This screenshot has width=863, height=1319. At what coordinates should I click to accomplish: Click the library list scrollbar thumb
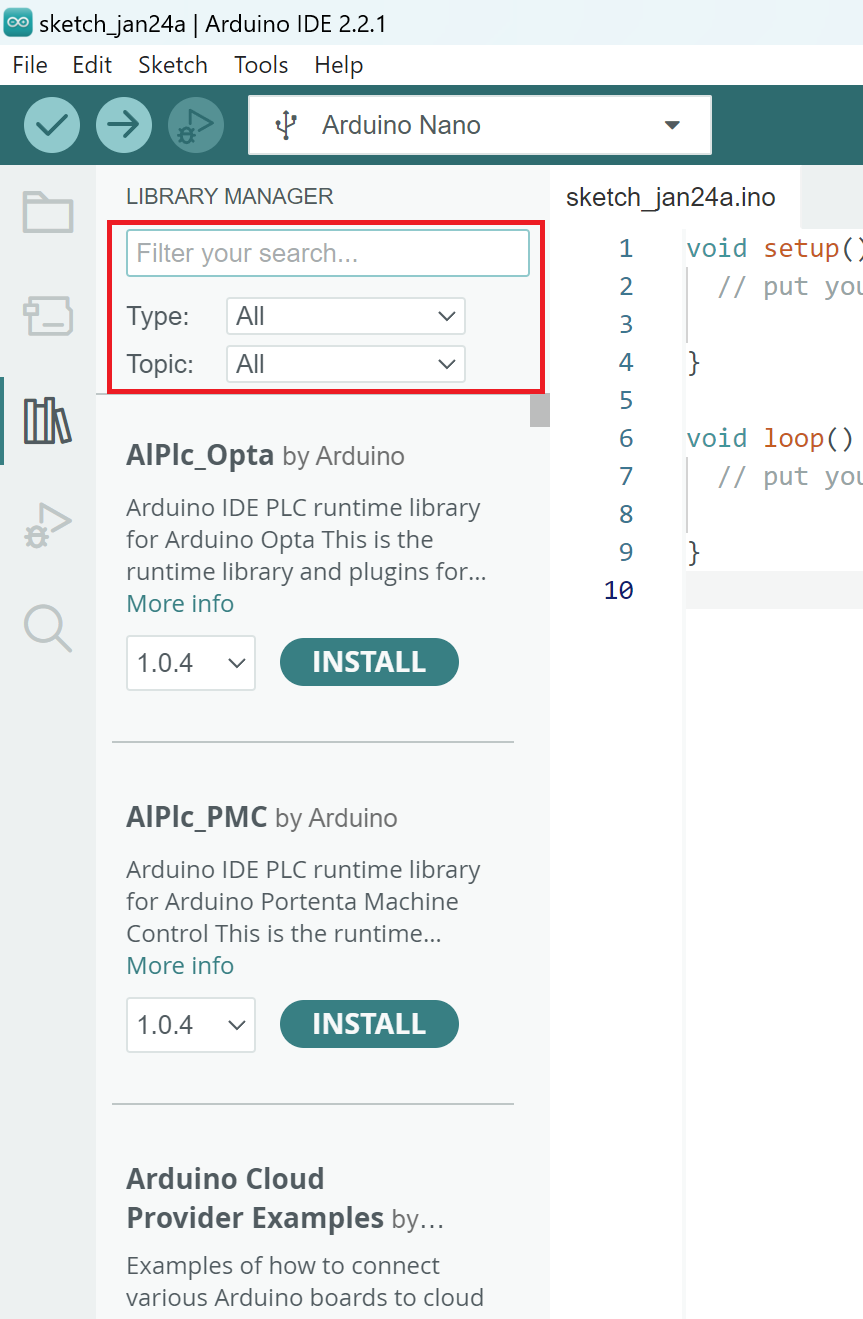tap(540, 411)
